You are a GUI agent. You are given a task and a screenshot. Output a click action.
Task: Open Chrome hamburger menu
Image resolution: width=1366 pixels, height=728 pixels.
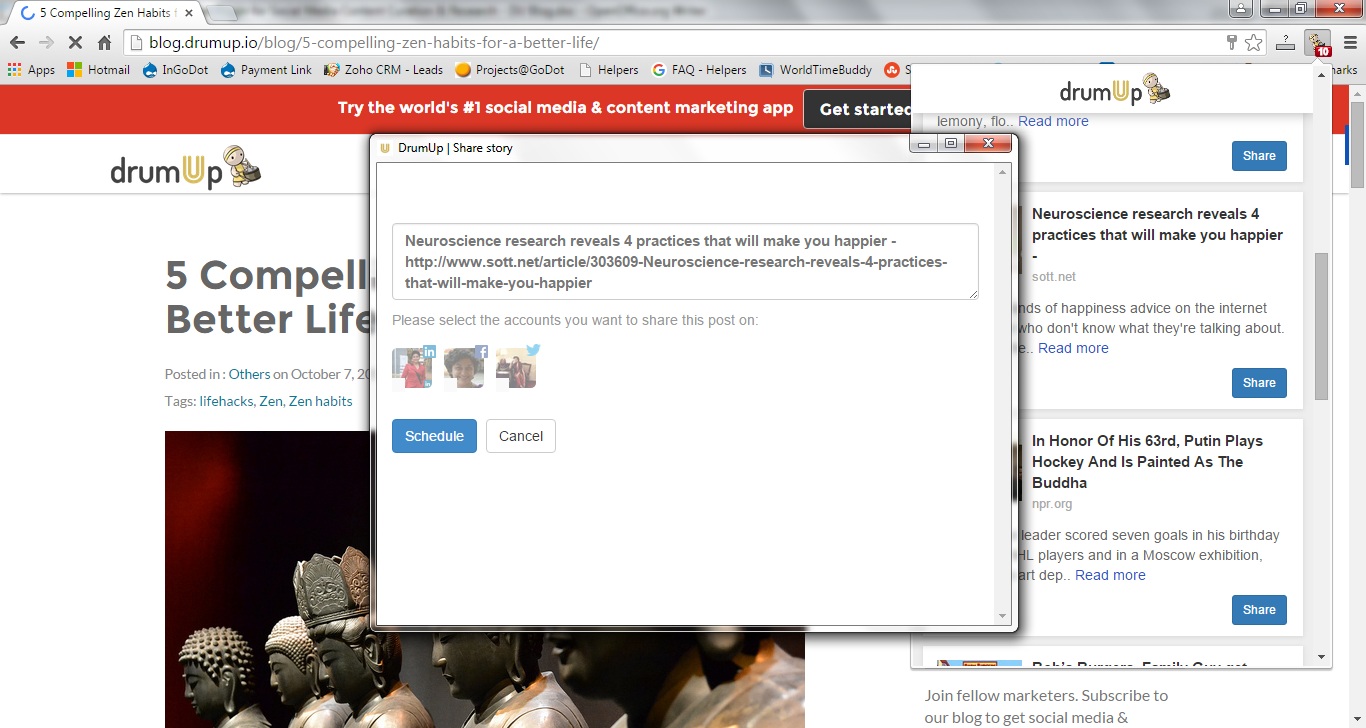point(1349,43)
